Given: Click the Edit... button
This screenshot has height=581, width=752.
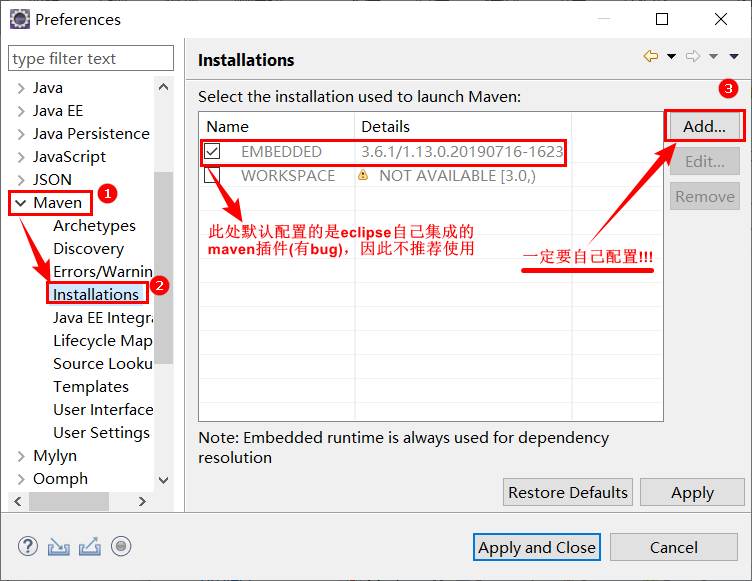Looking at the screenshot, I should (705, 161).
